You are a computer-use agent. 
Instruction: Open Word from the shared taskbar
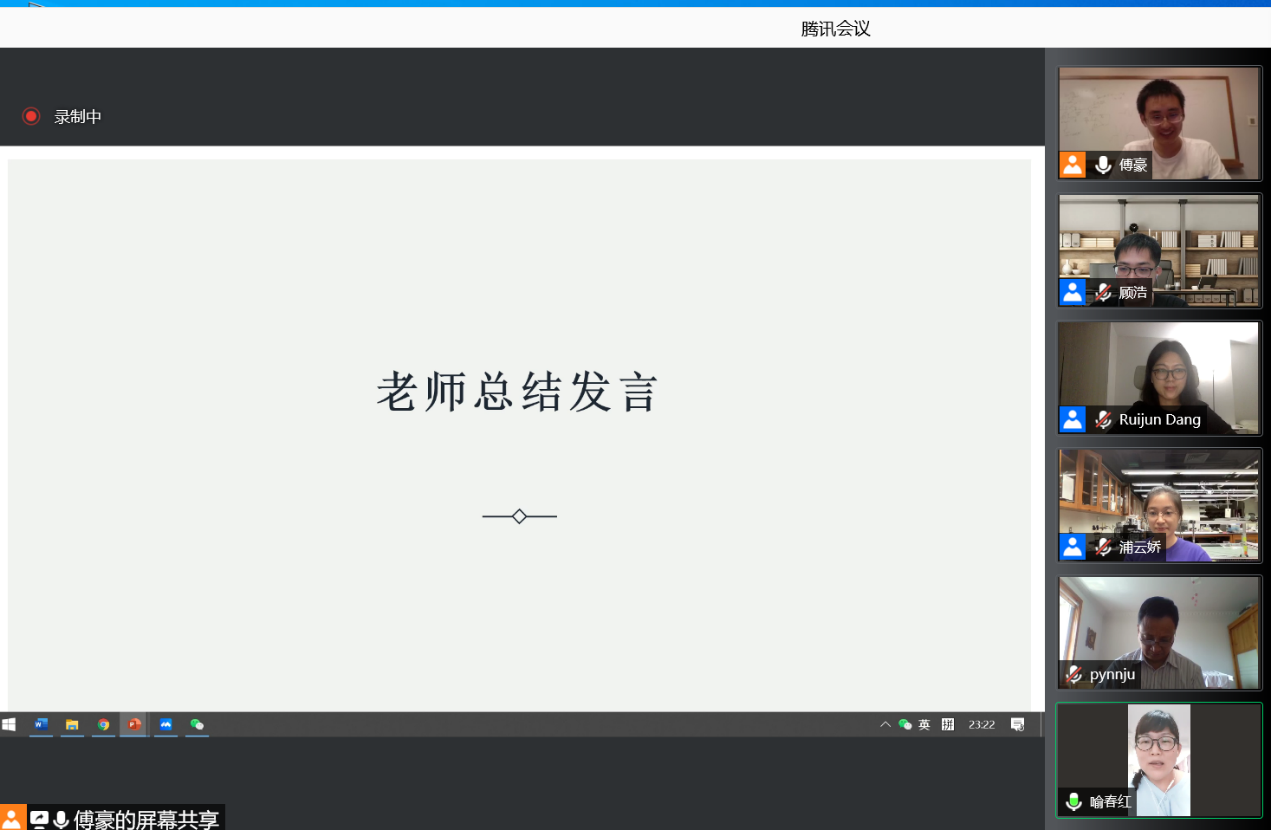click(41, 724)
